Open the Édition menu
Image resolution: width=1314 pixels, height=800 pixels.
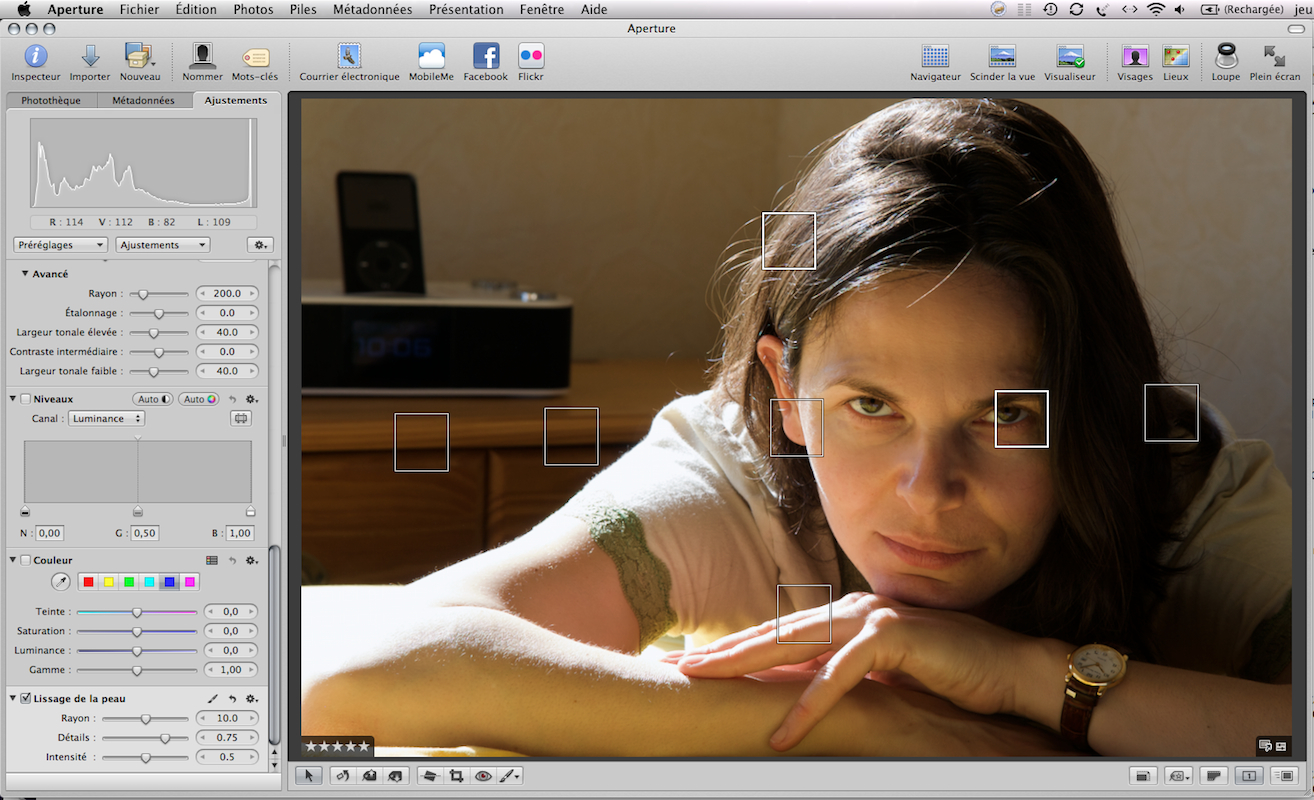tap(195, 9)
